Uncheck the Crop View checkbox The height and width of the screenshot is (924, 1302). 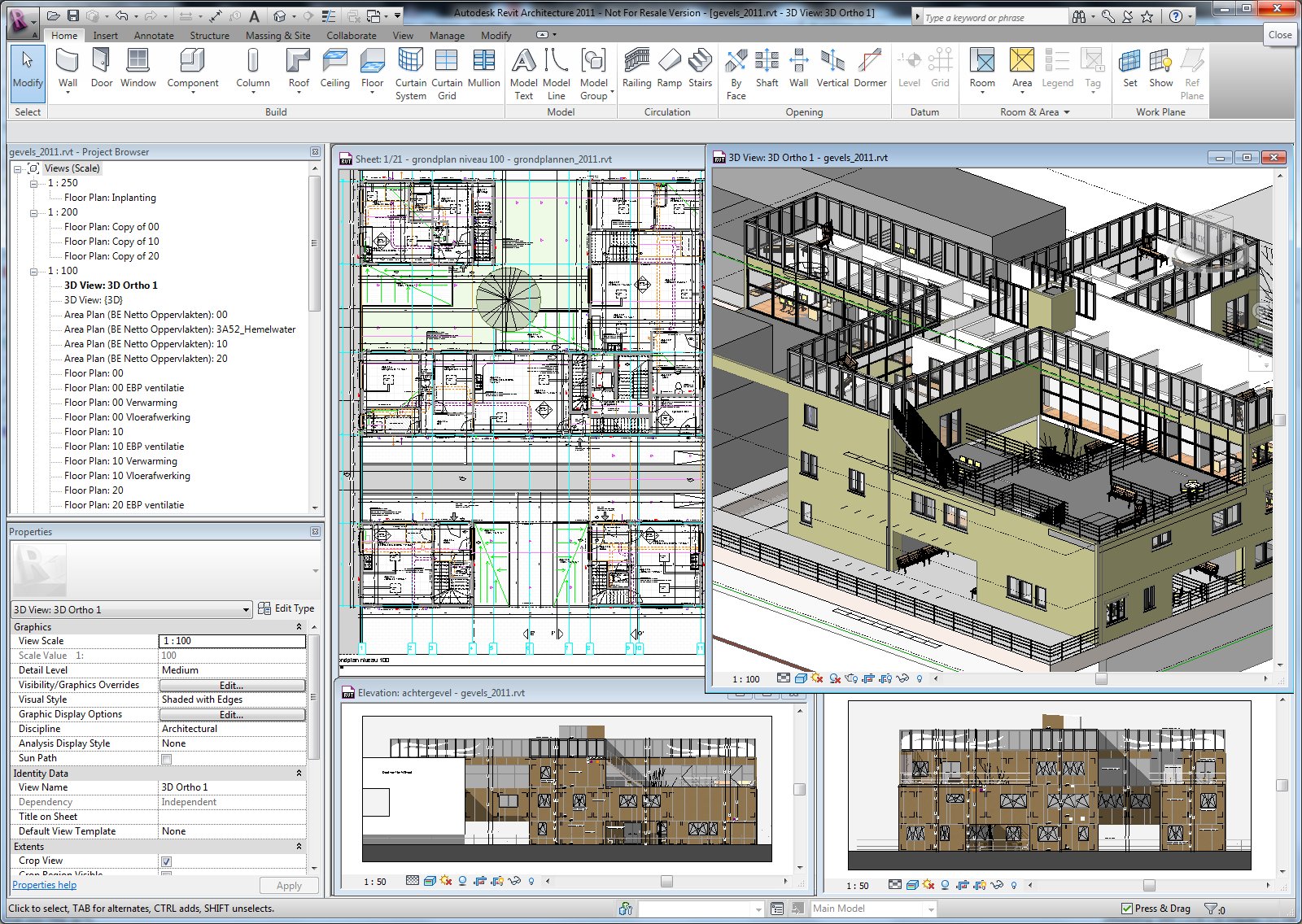(x=166, y=861)
